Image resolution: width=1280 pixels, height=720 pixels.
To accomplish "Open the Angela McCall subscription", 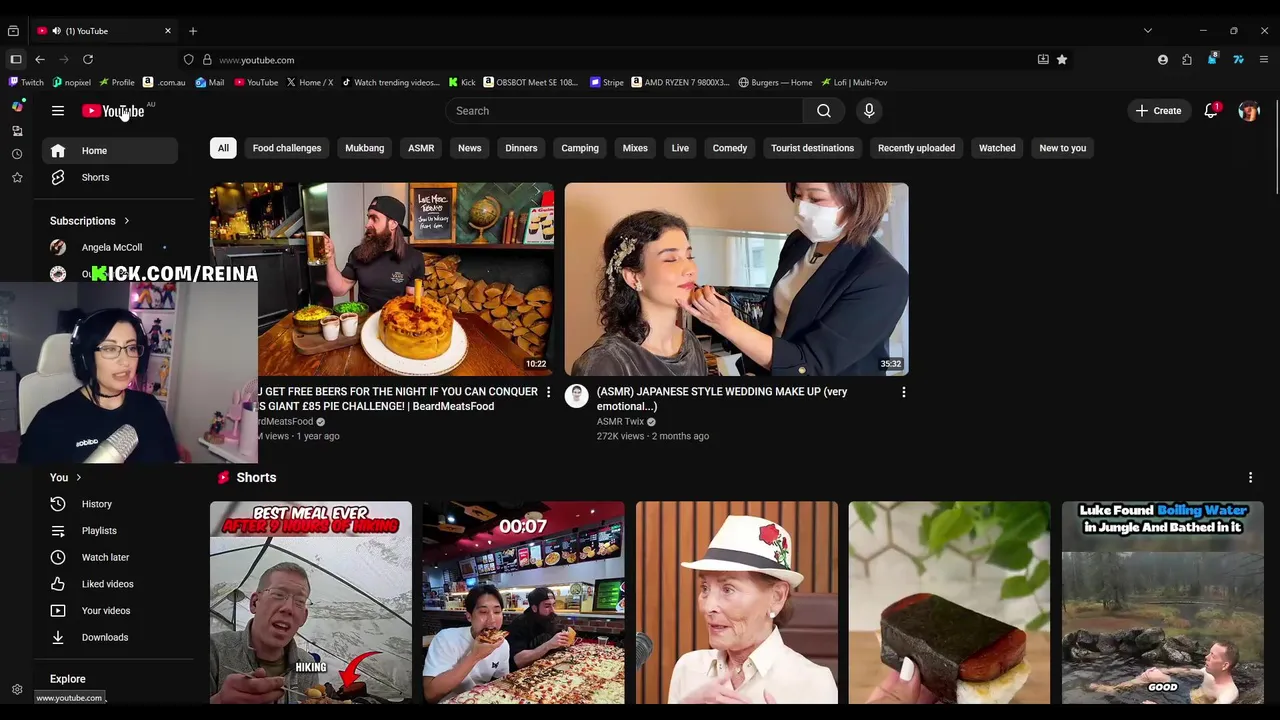I will pyautogui.click(x=110, y=247).
